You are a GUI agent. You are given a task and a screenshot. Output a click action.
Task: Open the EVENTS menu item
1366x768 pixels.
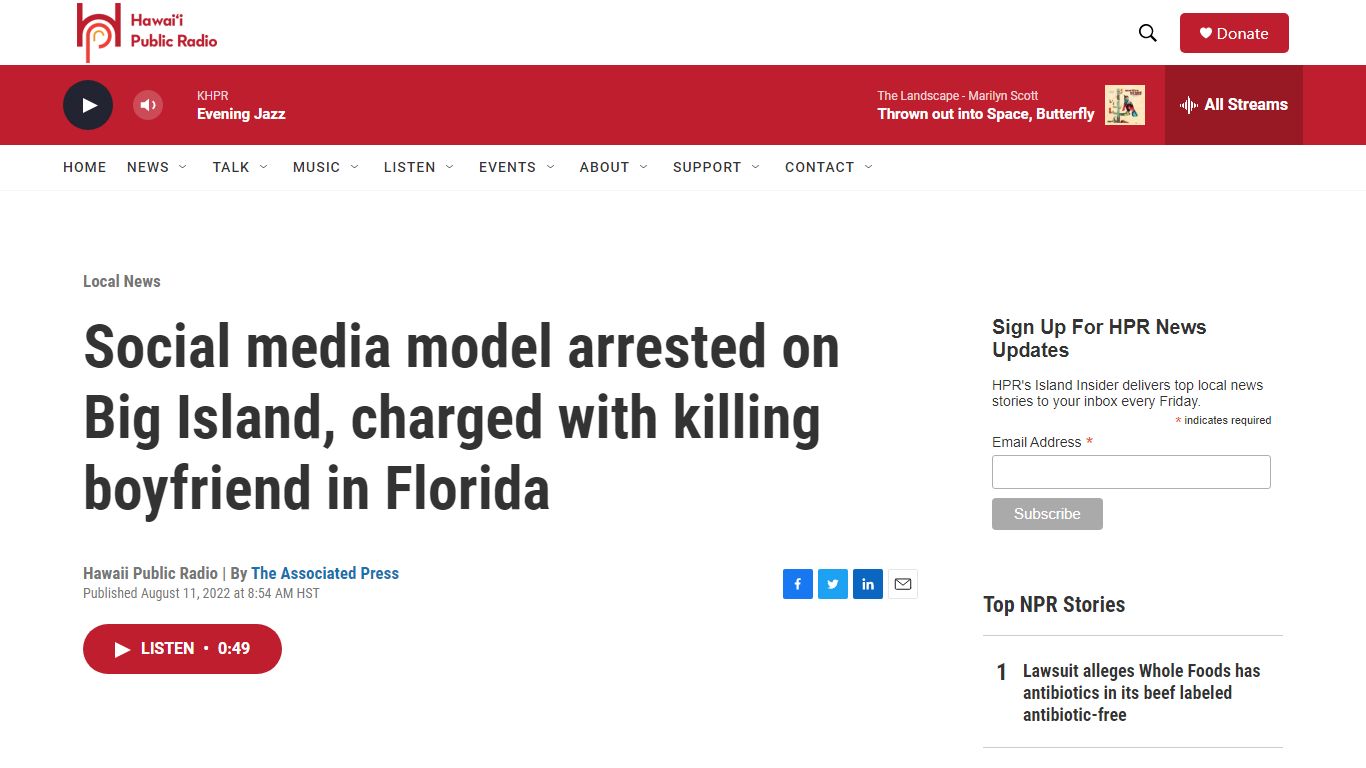[x=508, y=167]
